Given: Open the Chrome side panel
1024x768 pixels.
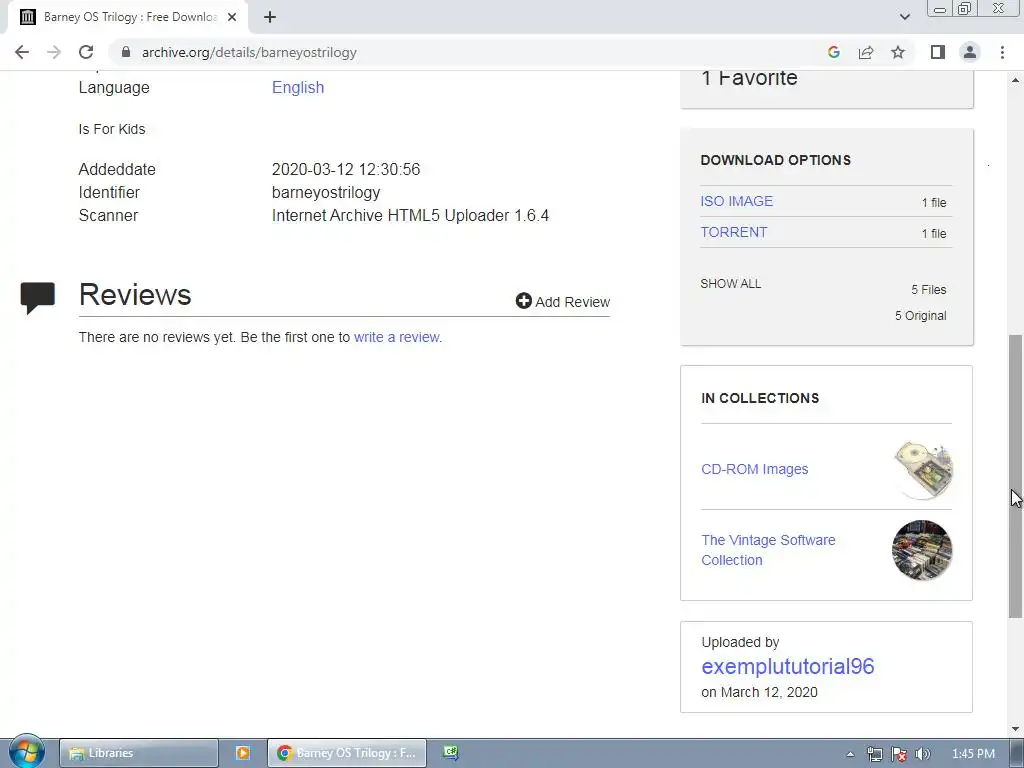Looking at the screenshot, I should click(x=938, y=52).
